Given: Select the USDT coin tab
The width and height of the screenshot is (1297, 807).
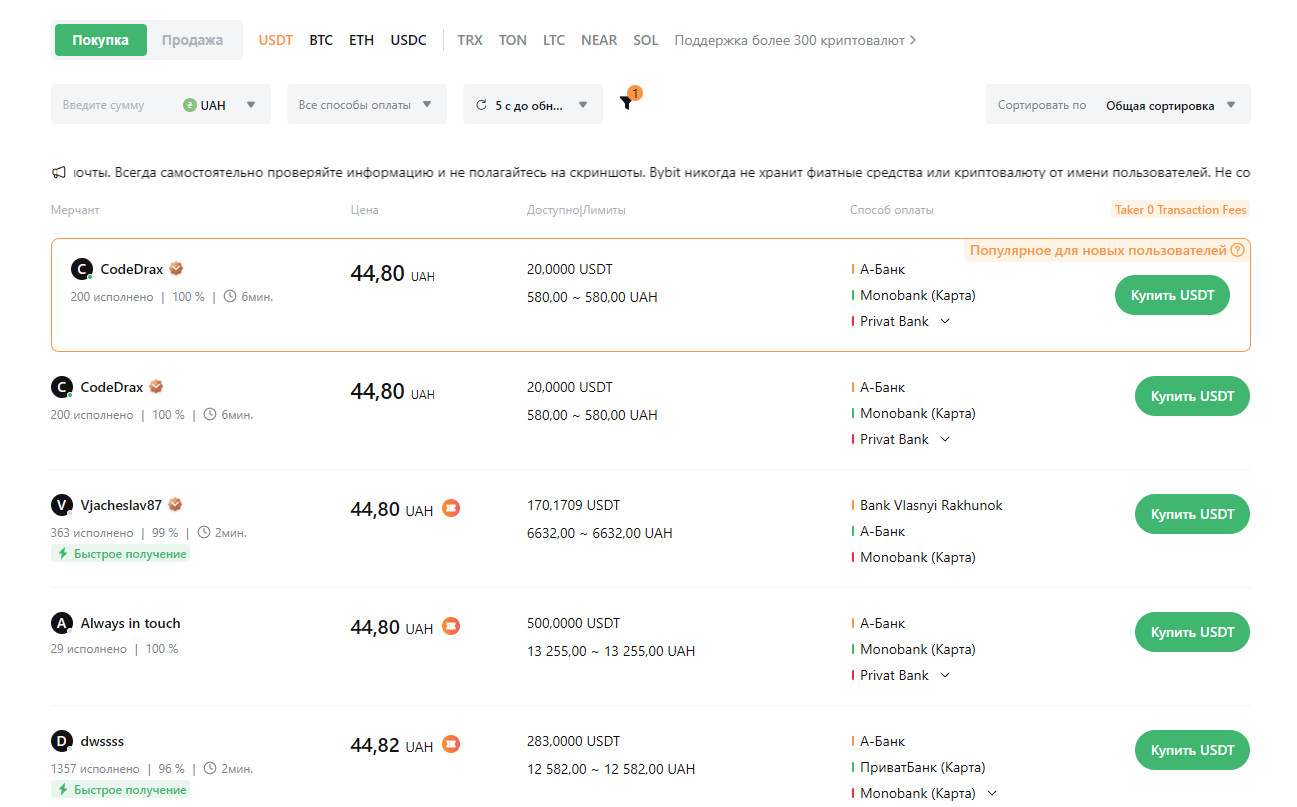Looking at the screenshot, I should [276, 40].
